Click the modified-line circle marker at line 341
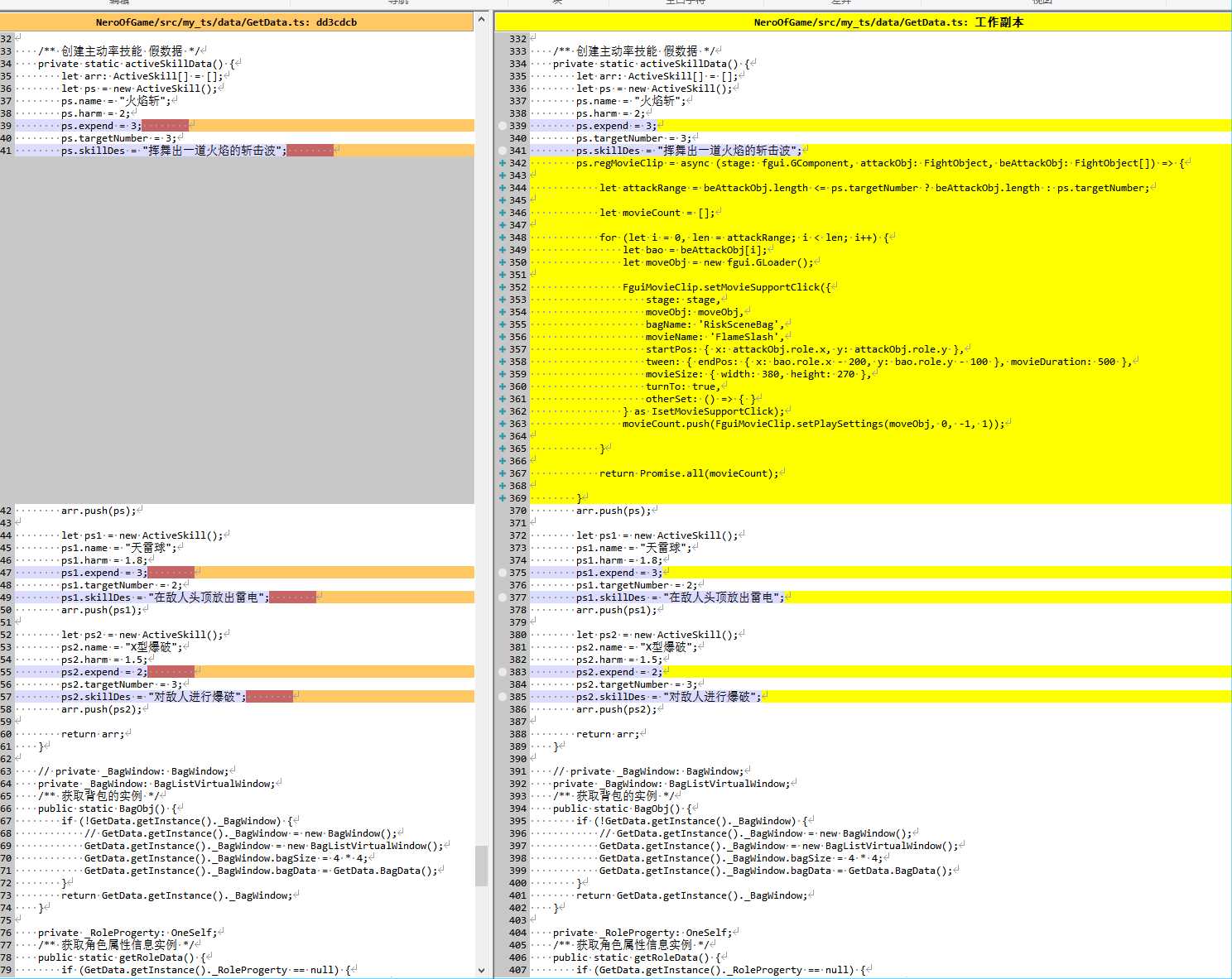 click(x=503, y=151)
